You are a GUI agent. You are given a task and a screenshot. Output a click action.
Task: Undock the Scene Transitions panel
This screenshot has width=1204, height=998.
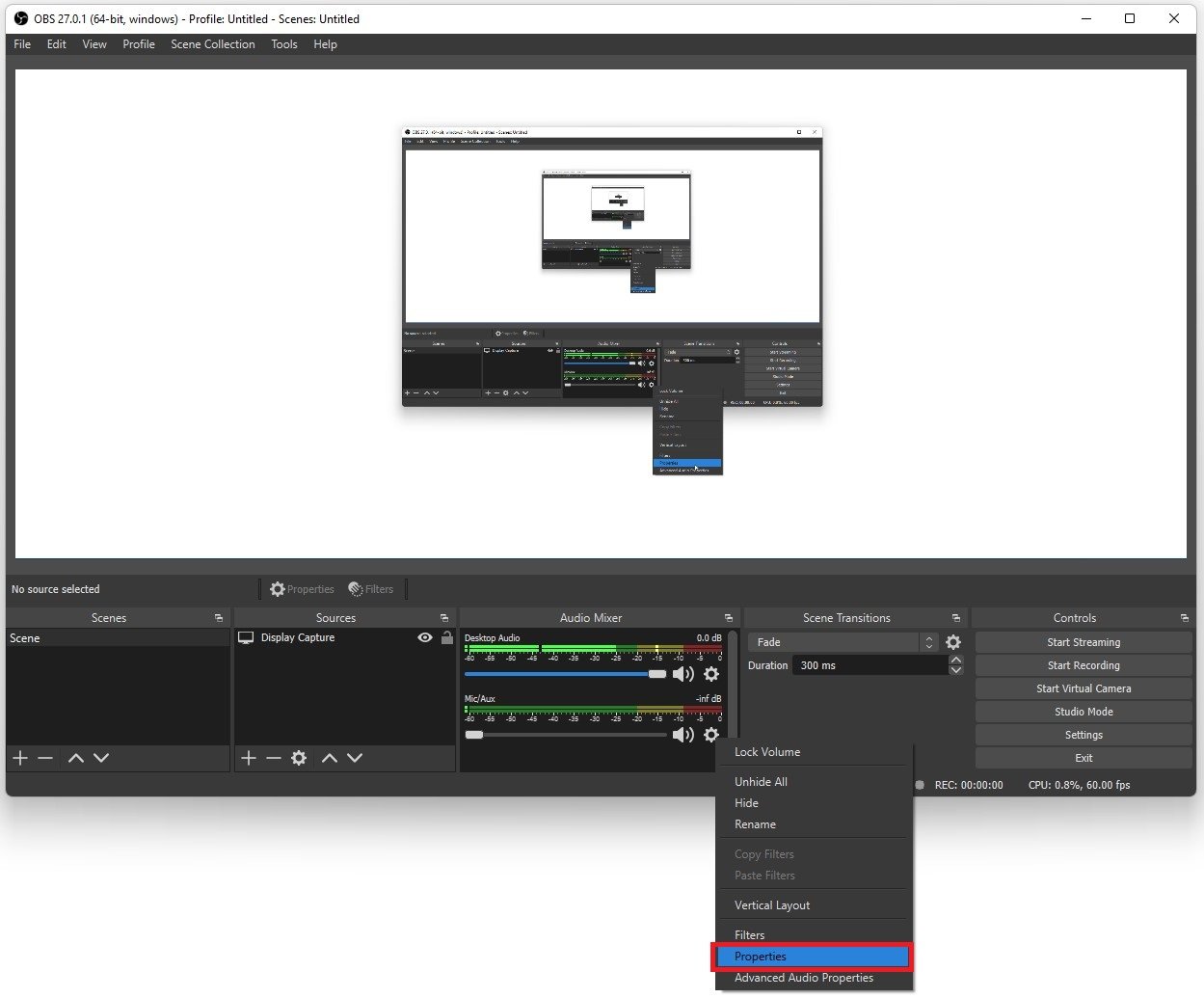[956, 618]
